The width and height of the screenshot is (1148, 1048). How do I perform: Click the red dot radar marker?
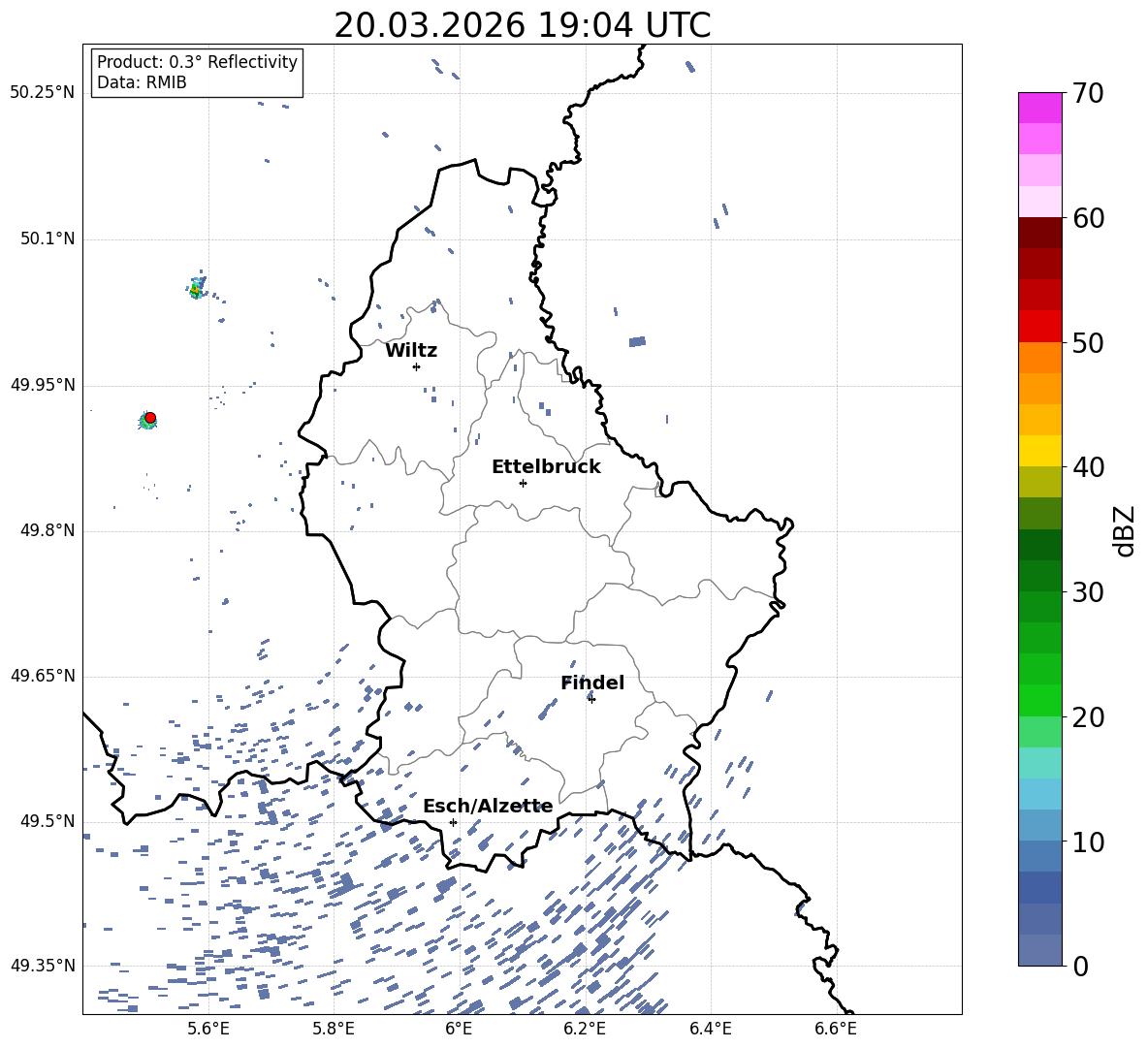click(150, 417)
